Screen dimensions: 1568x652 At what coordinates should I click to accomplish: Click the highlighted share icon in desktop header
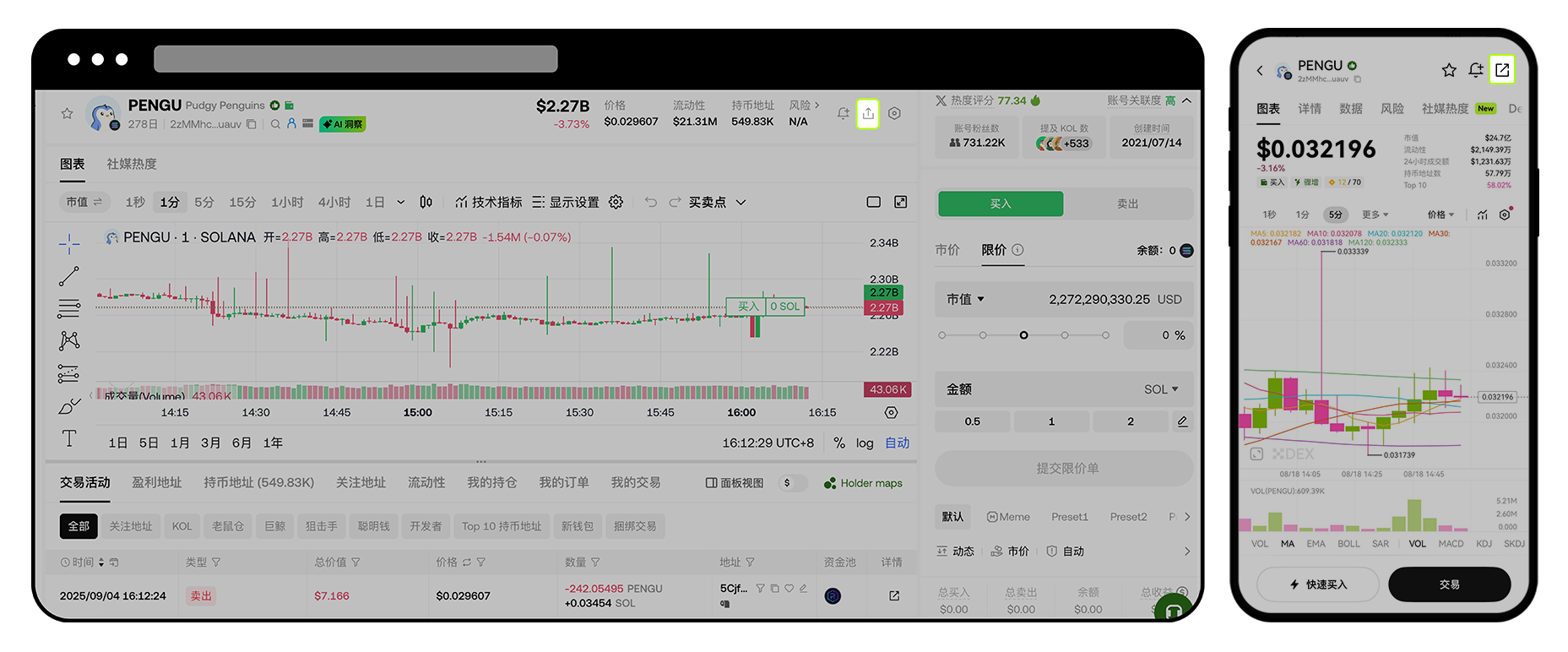[868, 114]
